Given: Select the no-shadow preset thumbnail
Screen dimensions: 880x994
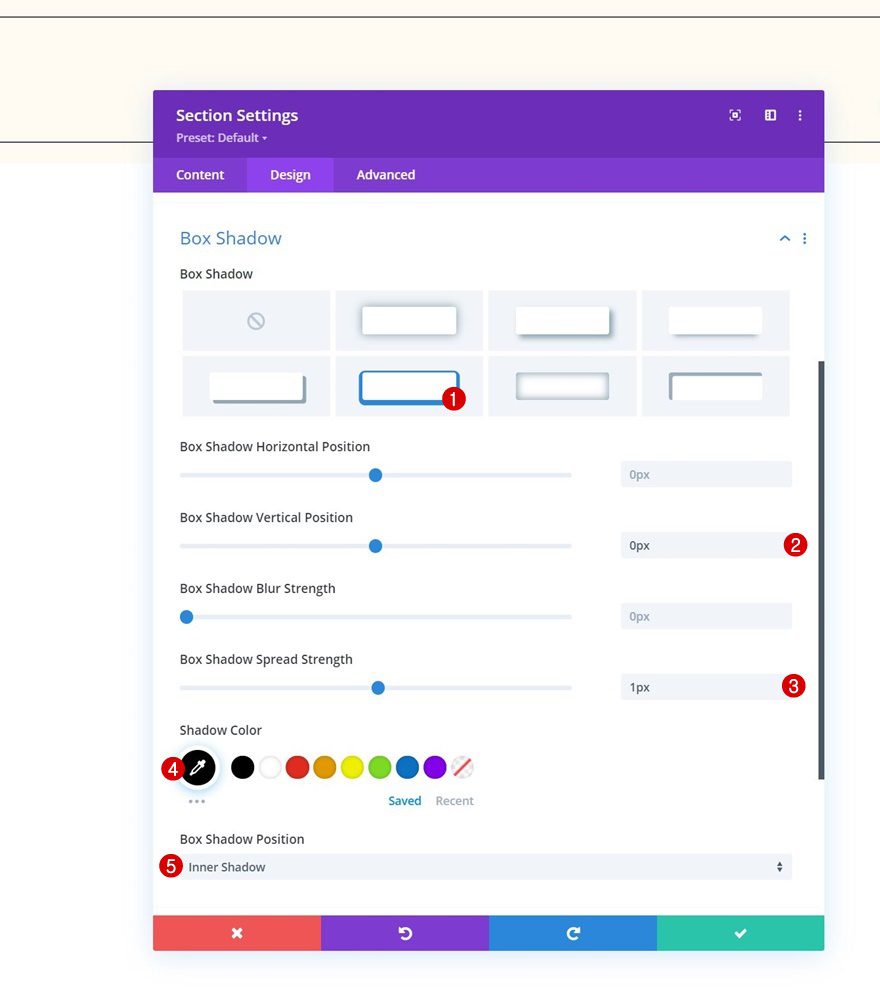Looking at the screenshot, I should click(255, 319).
